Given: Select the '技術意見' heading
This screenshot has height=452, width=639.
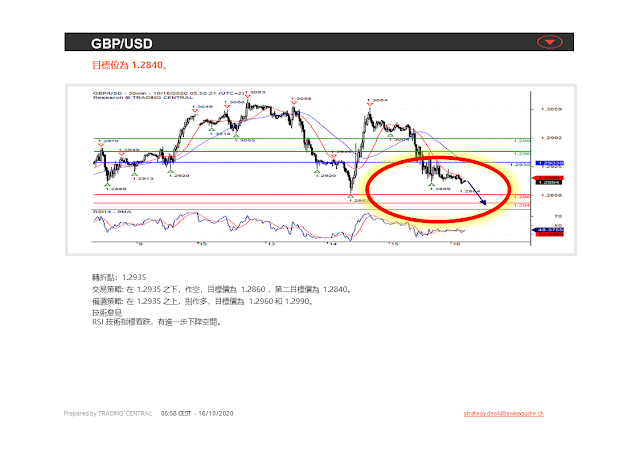Looking at the screenshot, I should [107, 313].
